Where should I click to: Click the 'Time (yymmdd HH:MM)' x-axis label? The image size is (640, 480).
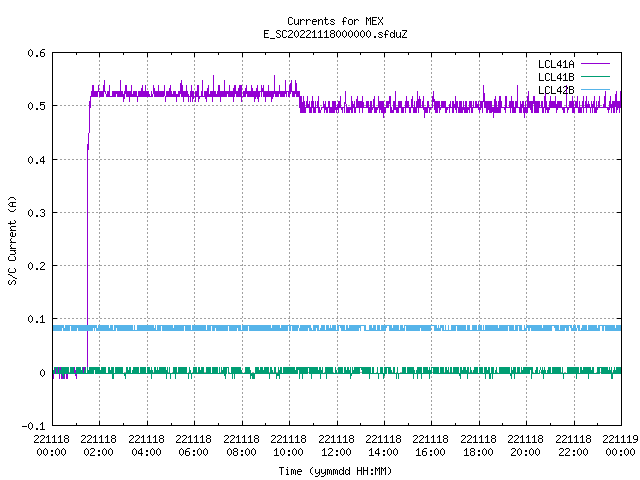[335, 471]
